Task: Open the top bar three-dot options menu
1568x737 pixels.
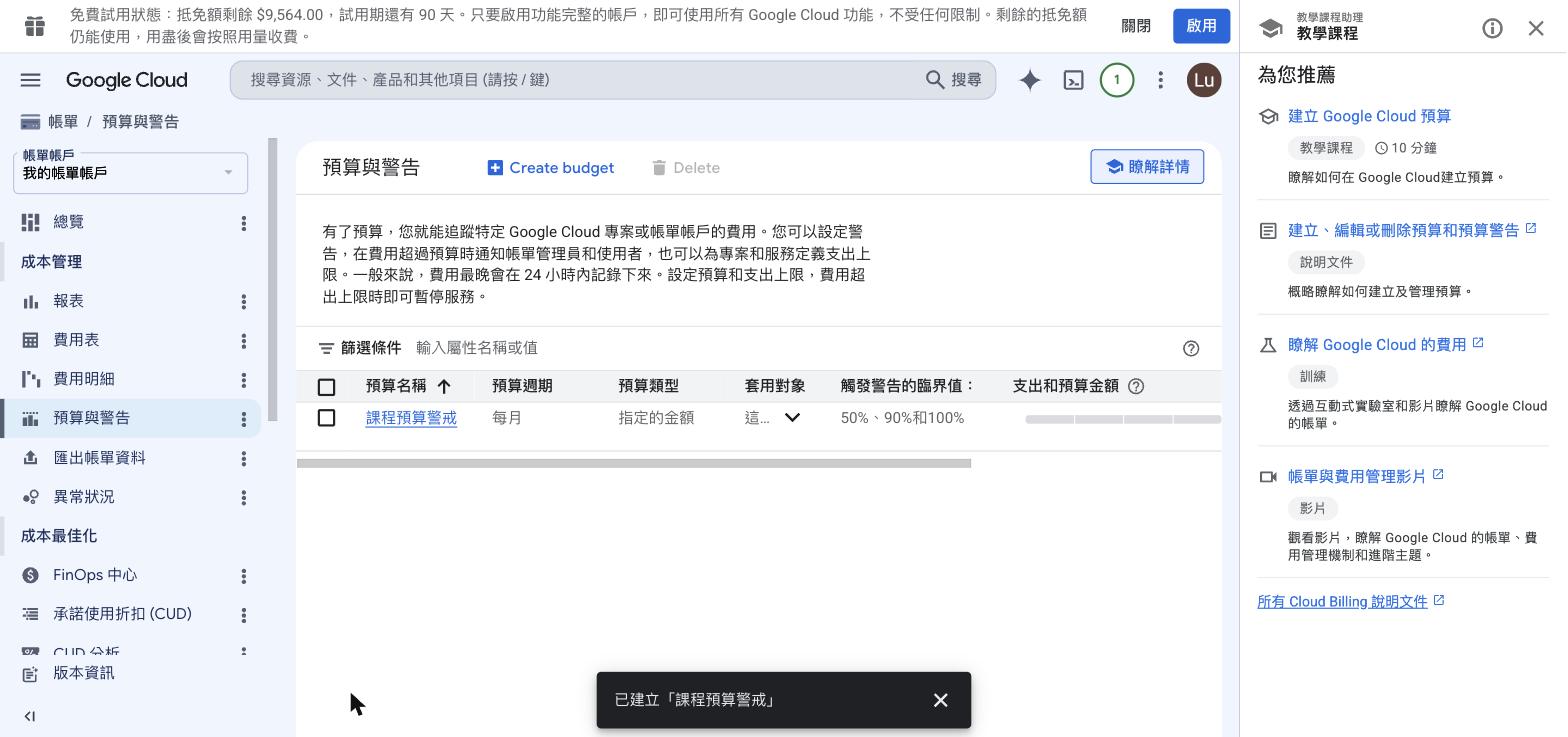Action: point(1160,80)
